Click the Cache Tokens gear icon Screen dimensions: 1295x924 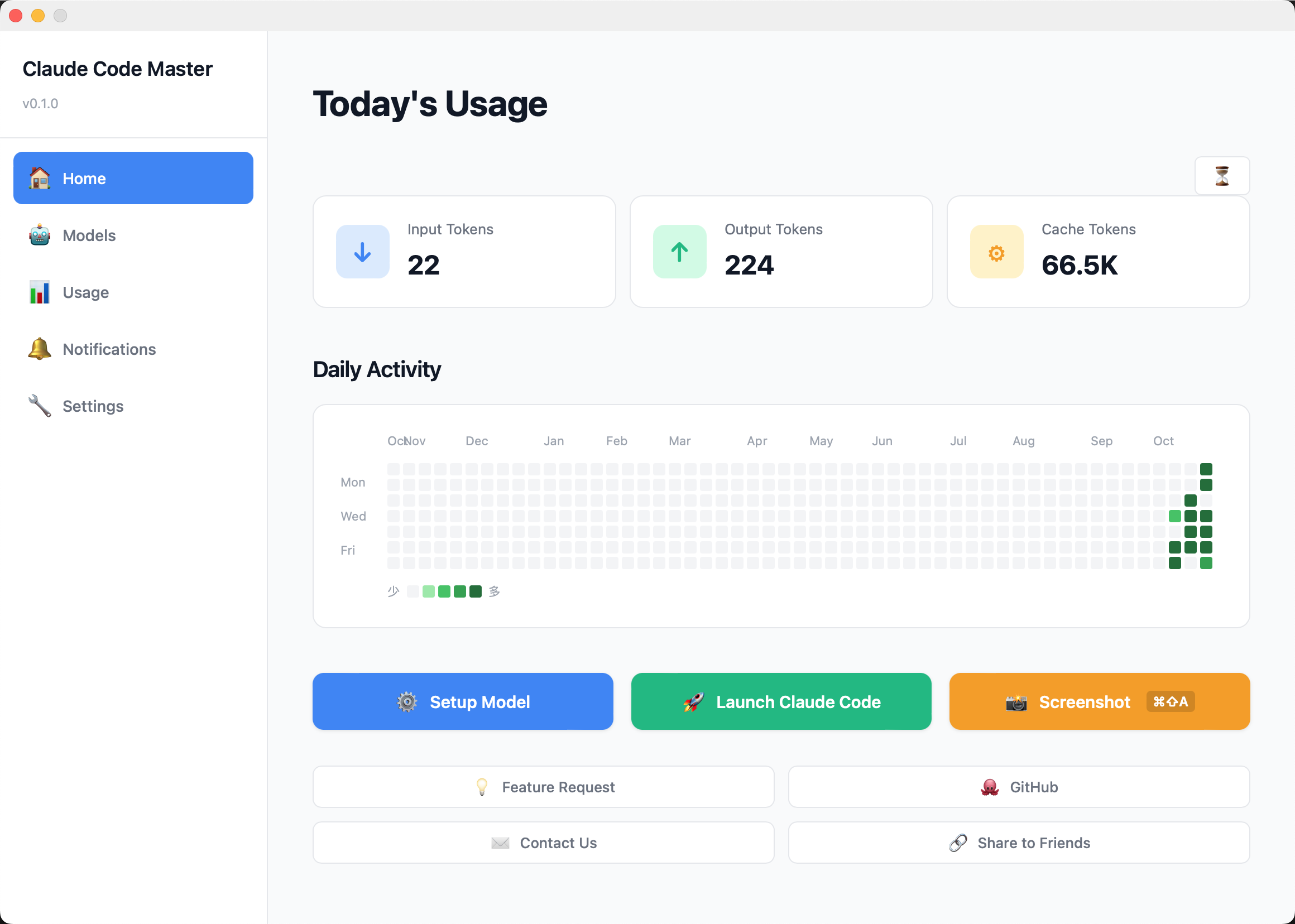[996, 252]
